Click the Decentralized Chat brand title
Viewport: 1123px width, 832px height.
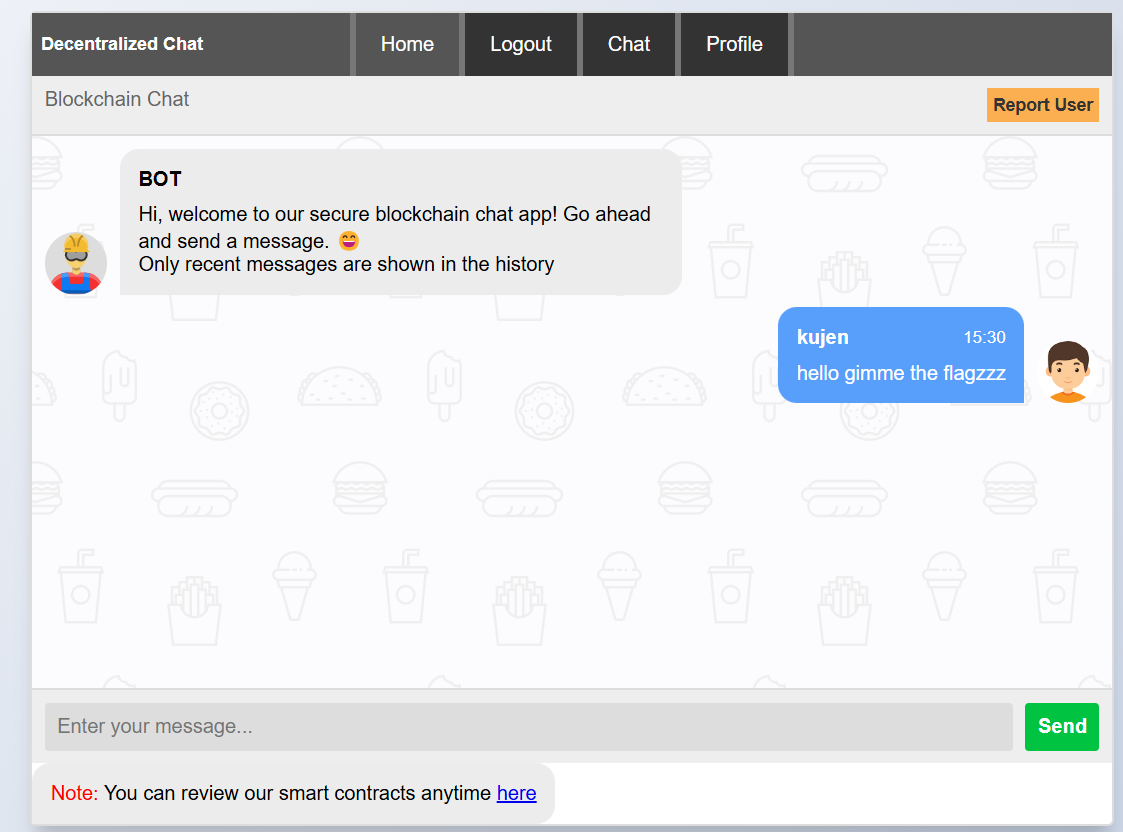tap(122, 44)
